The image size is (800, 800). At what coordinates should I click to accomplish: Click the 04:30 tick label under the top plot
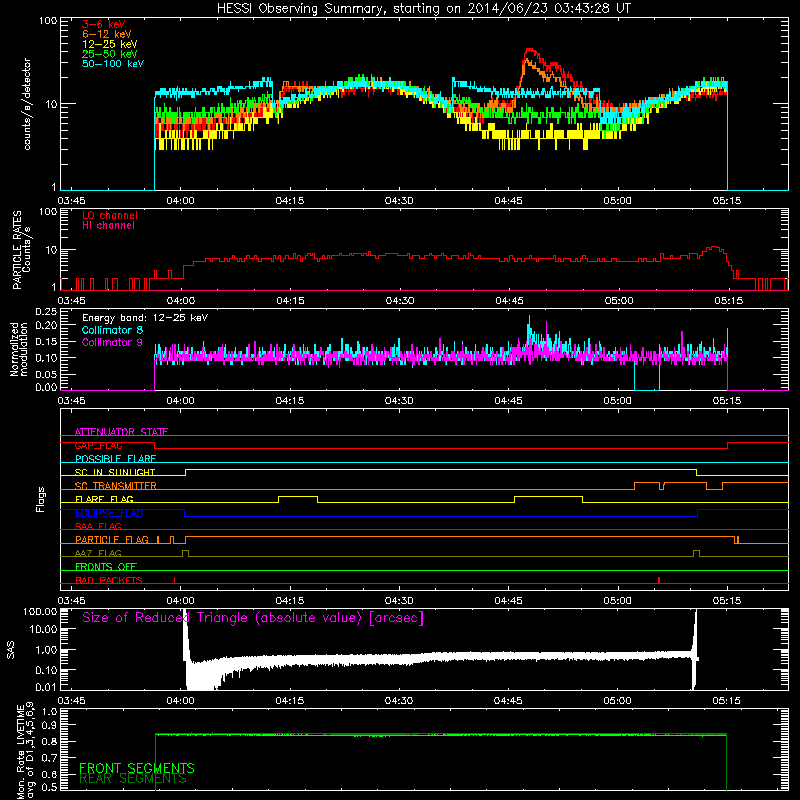(x=399, y=201)
